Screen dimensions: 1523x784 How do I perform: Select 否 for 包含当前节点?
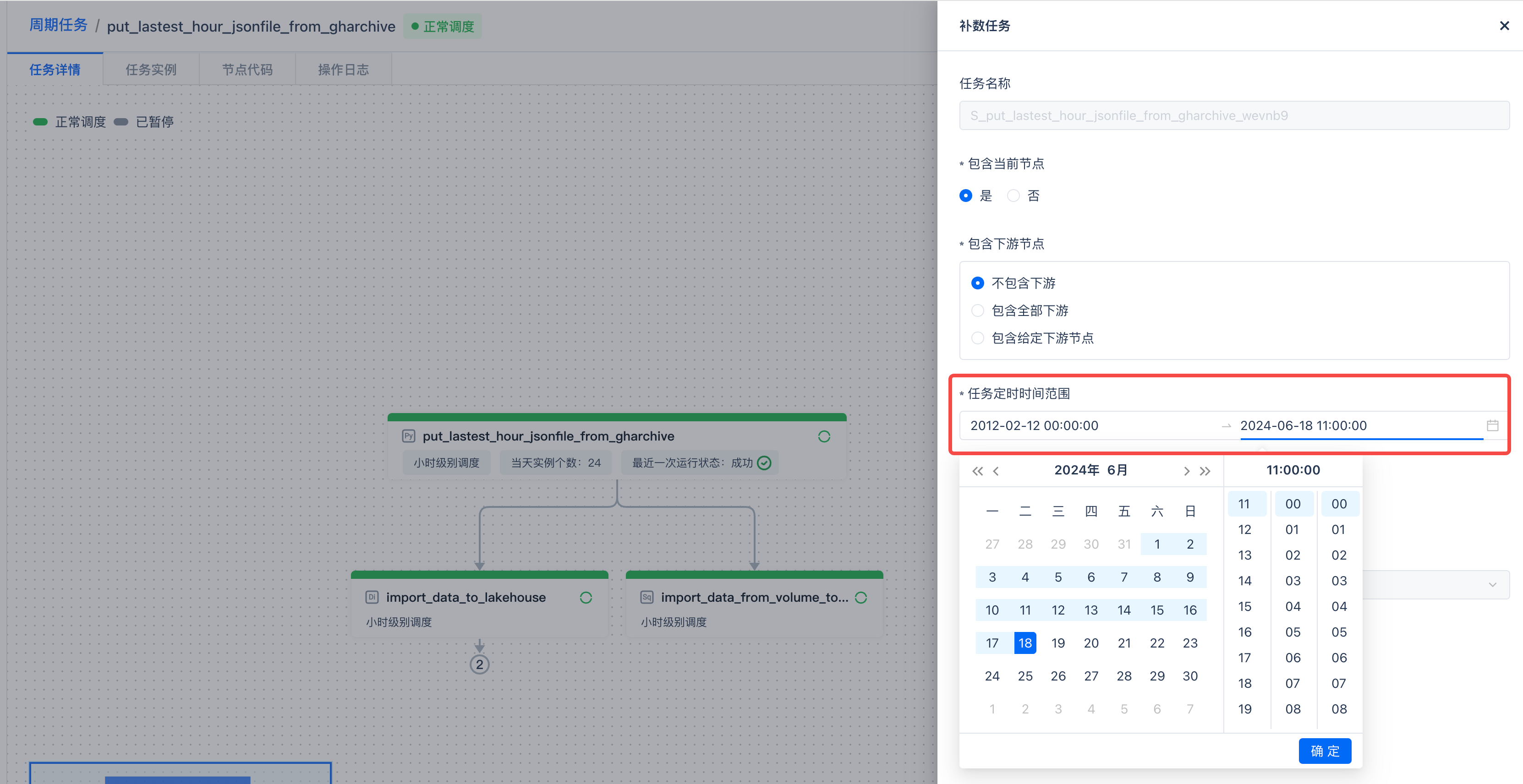pos(1014,196)
